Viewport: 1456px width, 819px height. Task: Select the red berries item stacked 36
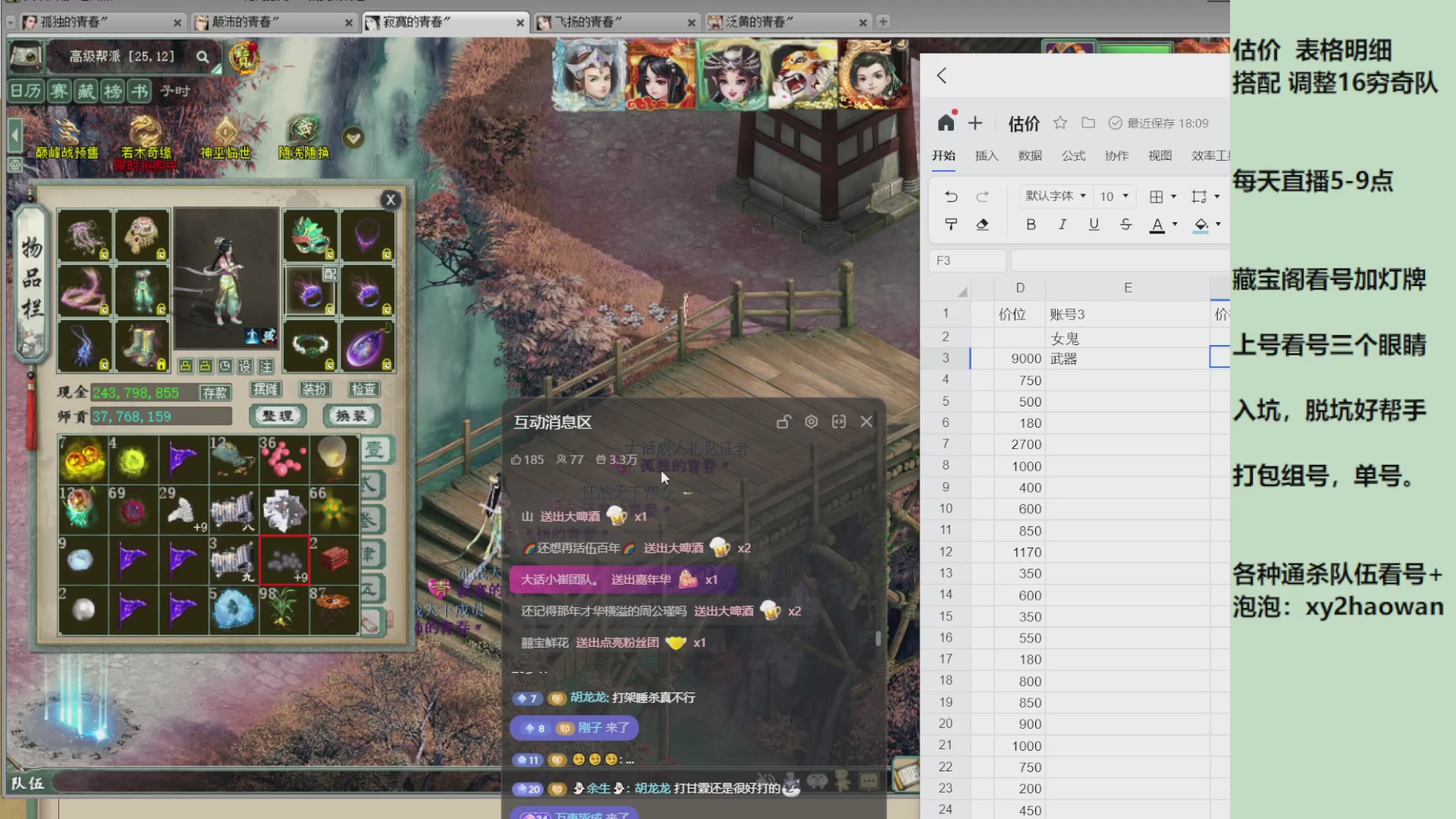[x=284, y=460]
